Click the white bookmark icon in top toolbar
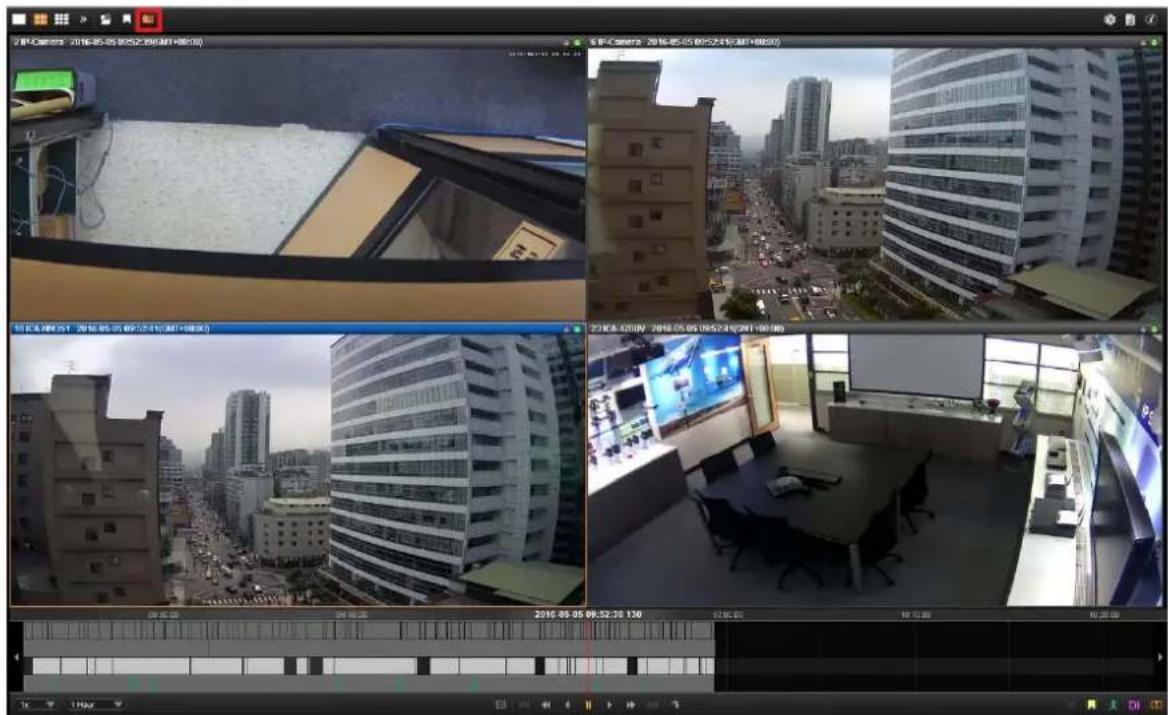 127,19
